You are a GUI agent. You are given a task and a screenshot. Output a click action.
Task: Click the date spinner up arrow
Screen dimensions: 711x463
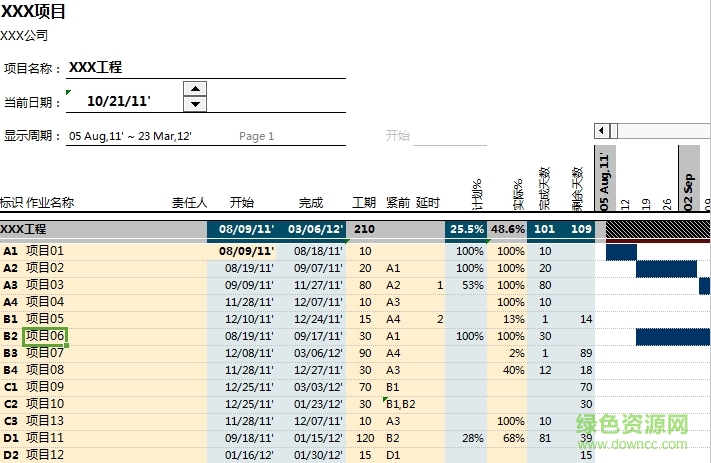click(196, 89)
